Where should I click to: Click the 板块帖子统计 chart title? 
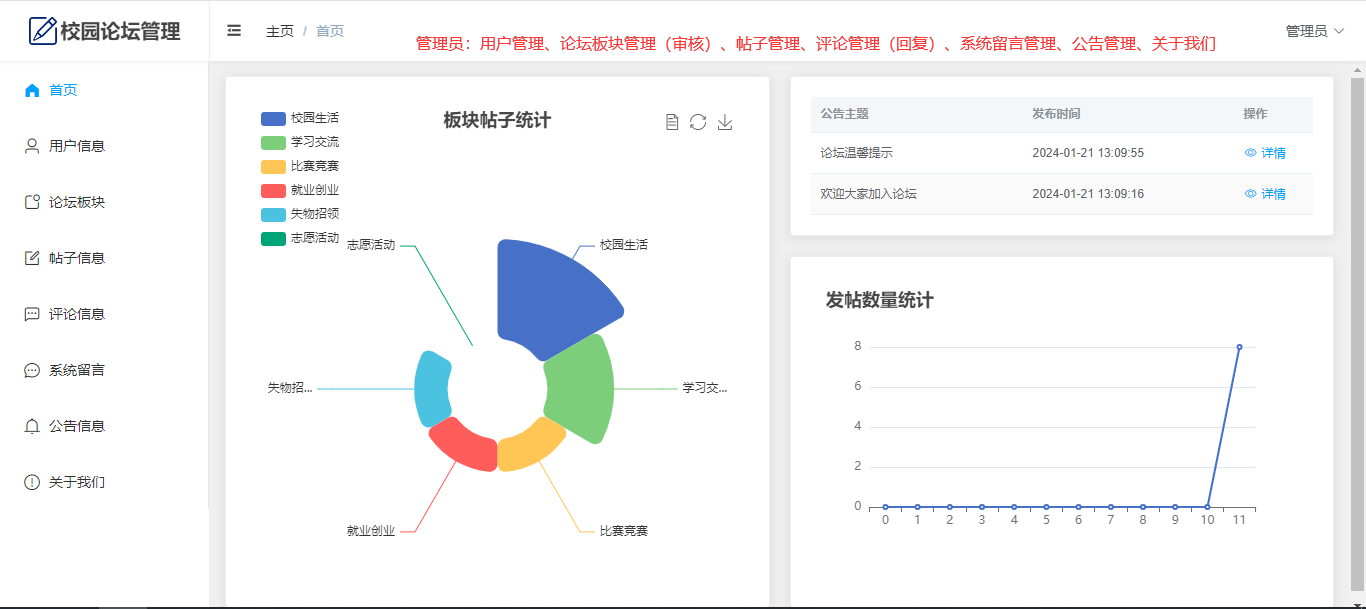point(497,121)
